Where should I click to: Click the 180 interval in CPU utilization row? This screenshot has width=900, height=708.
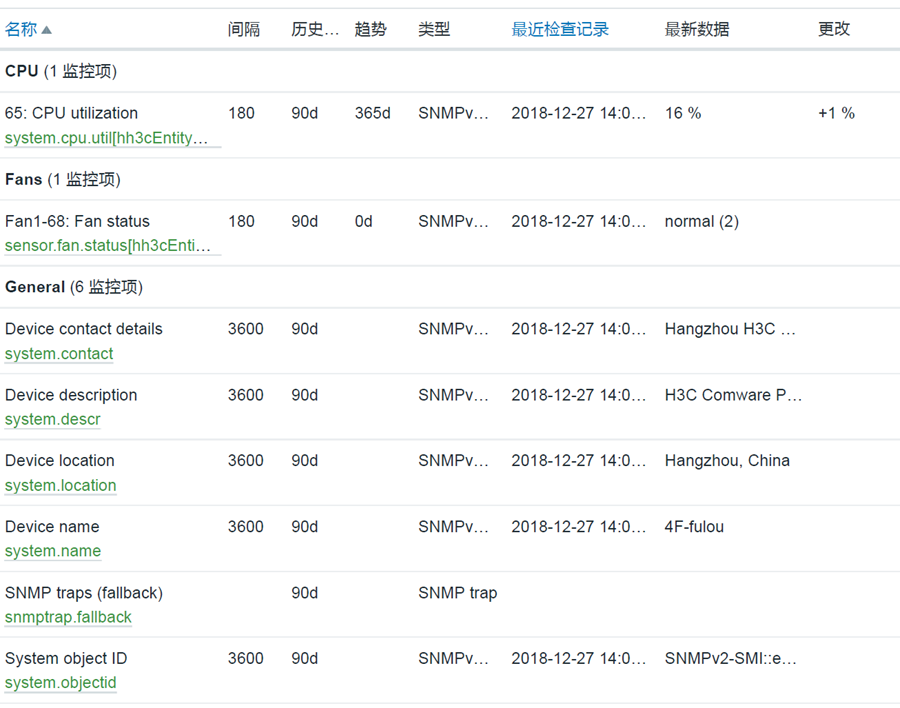pos(241,113)
